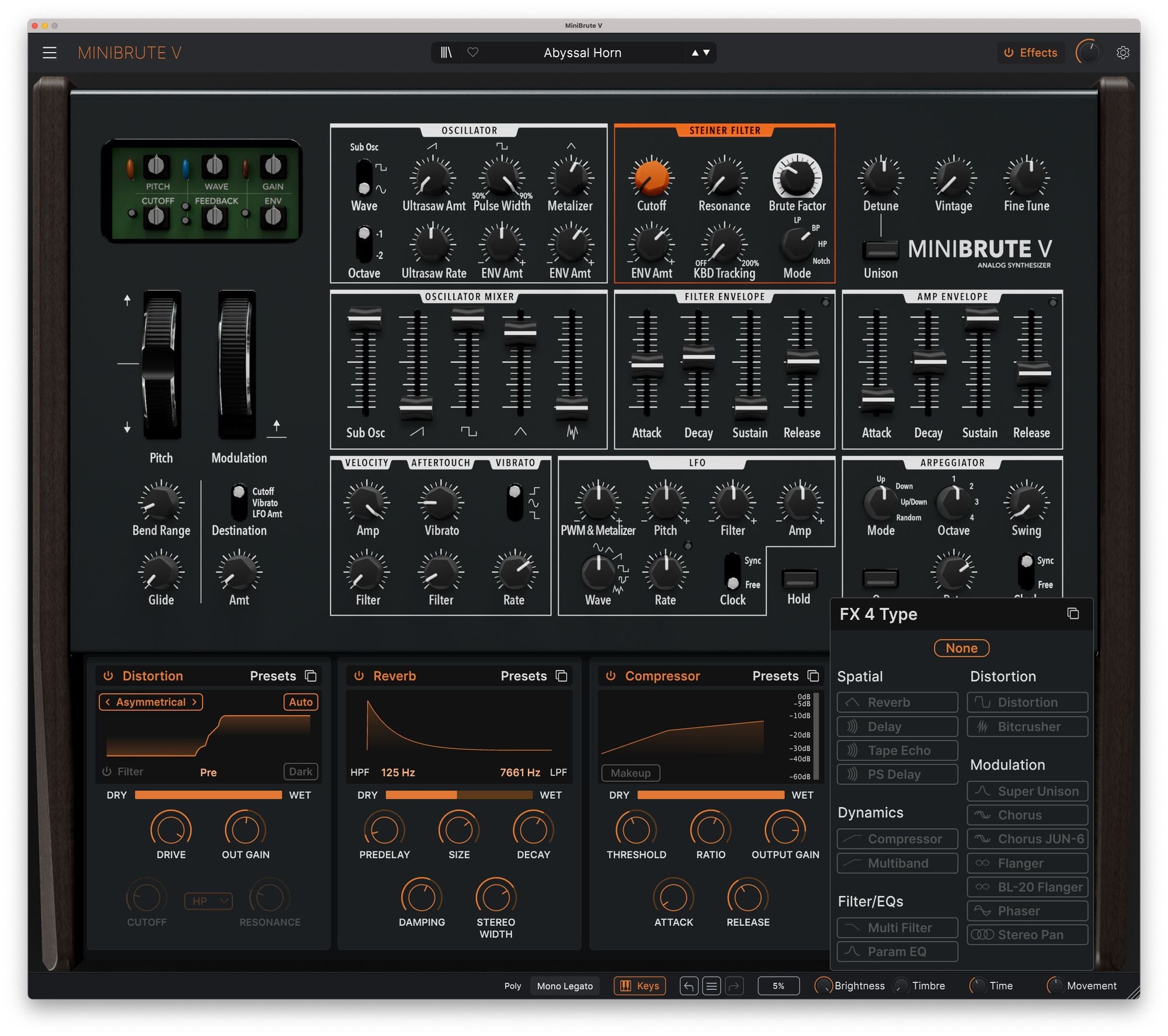Screen dimensions: 1168x1036
Task: Click the copy icon beside FX 4 Type
Action: pos(1073,613)
